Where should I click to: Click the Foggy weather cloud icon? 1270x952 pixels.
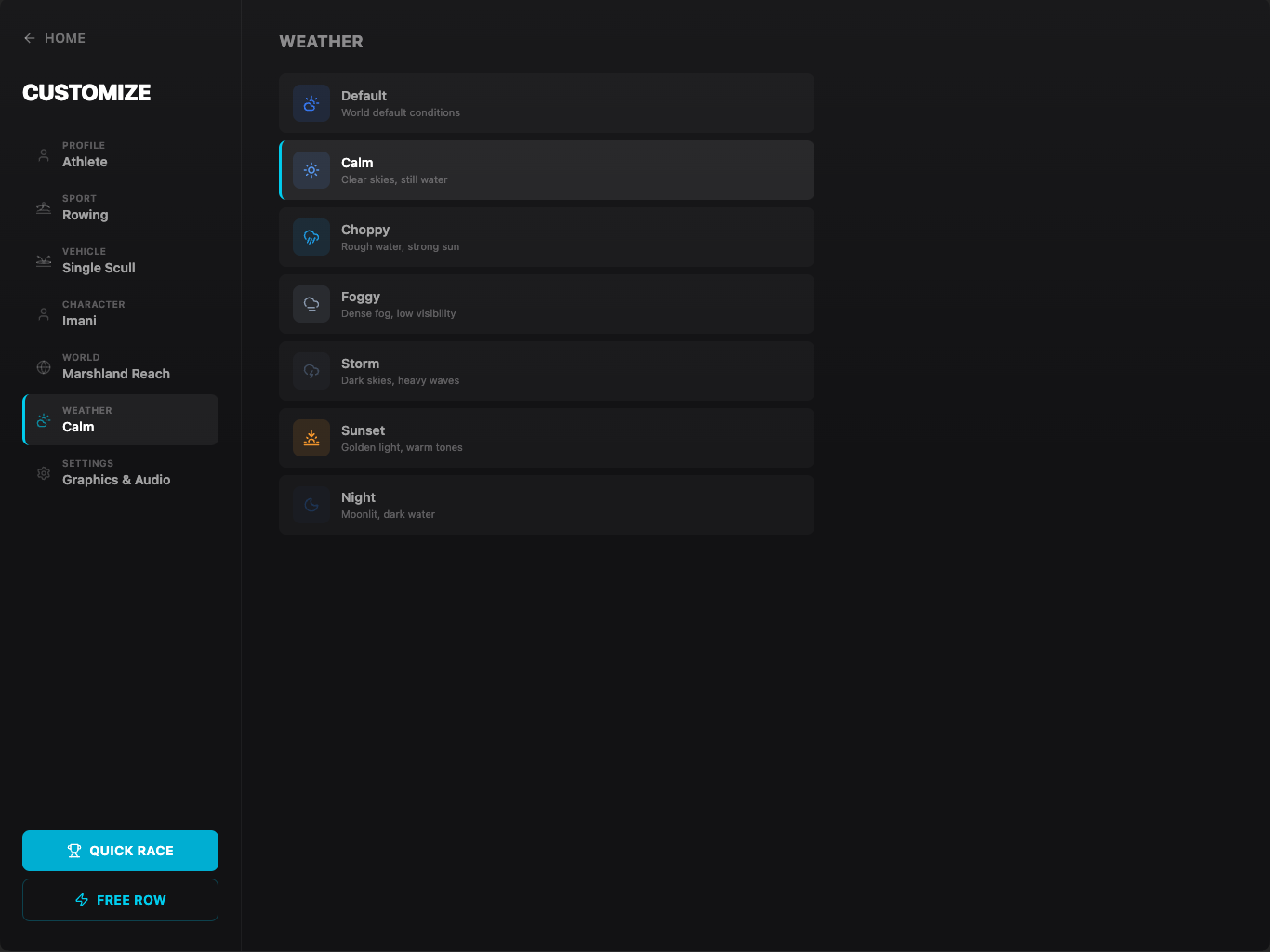click(311, 304)
